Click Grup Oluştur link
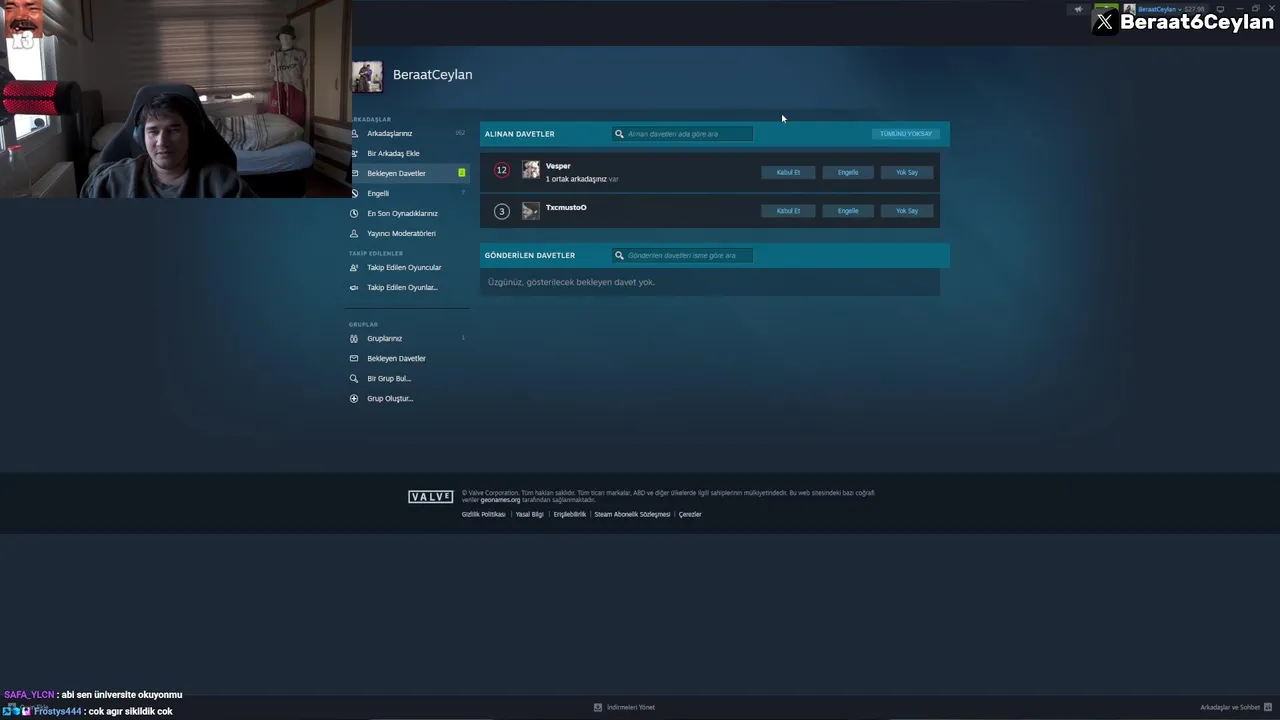 (x=390, y=398)
